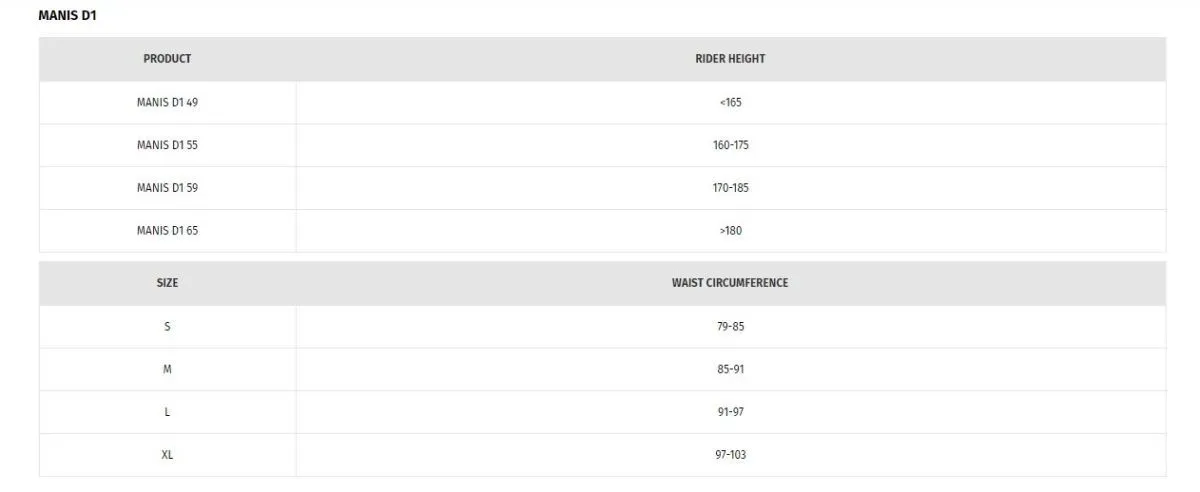Click the WAIST CIRCUMFERENCE column header
1200x492 pixels.
[730, 283]
